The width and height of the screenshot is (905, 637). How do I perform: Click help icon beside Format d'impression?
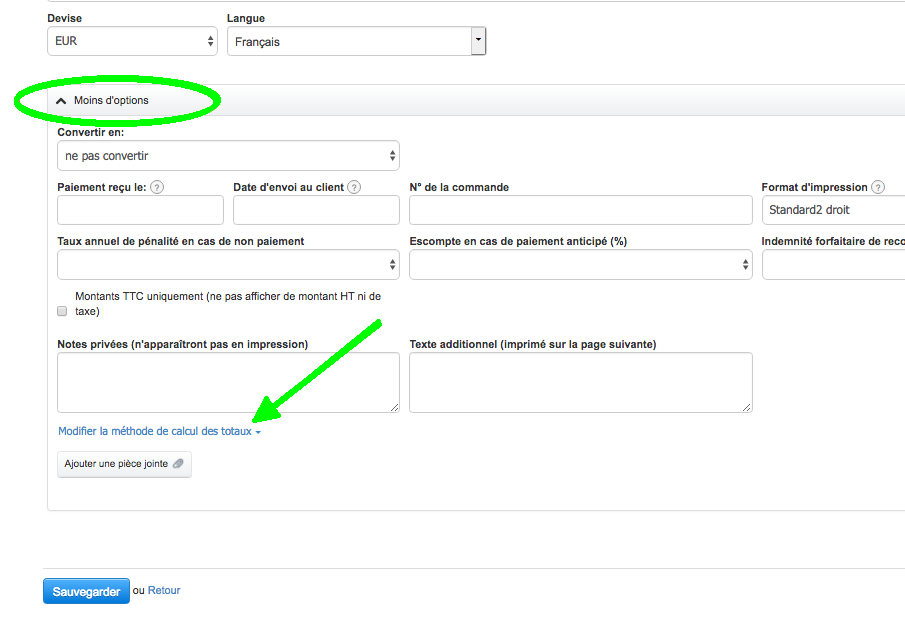878,187
